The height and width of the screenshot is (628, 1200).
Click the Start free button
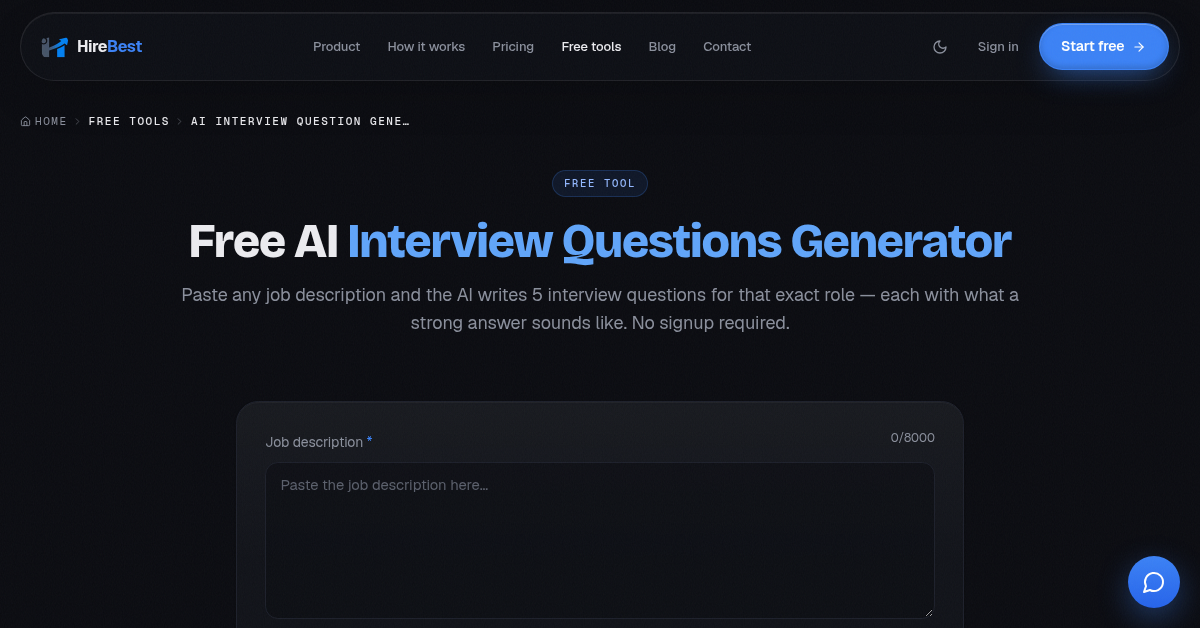coord(1103,46)
